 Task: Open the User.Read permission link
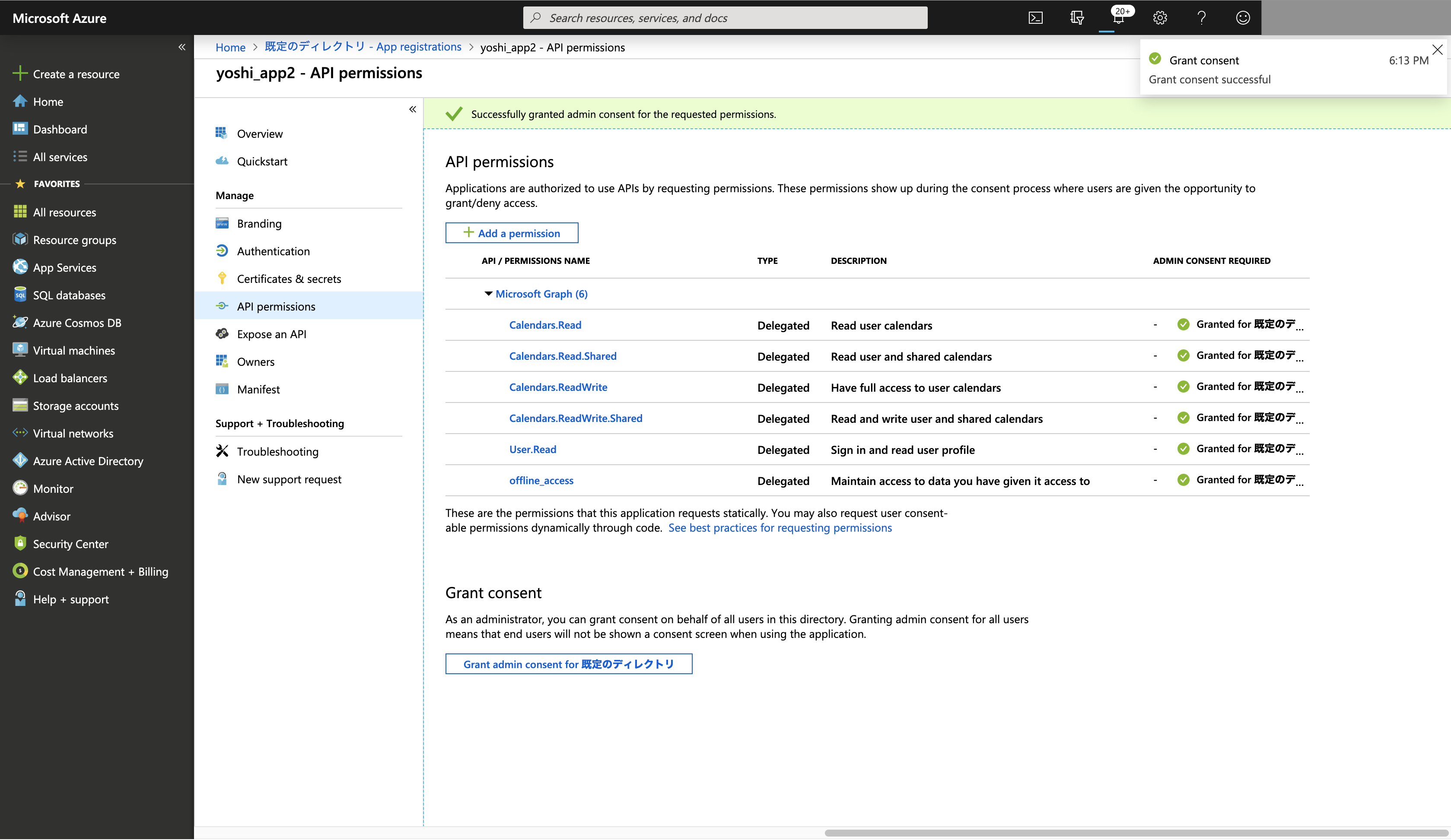pyautogui.click(x=533, y=449)
